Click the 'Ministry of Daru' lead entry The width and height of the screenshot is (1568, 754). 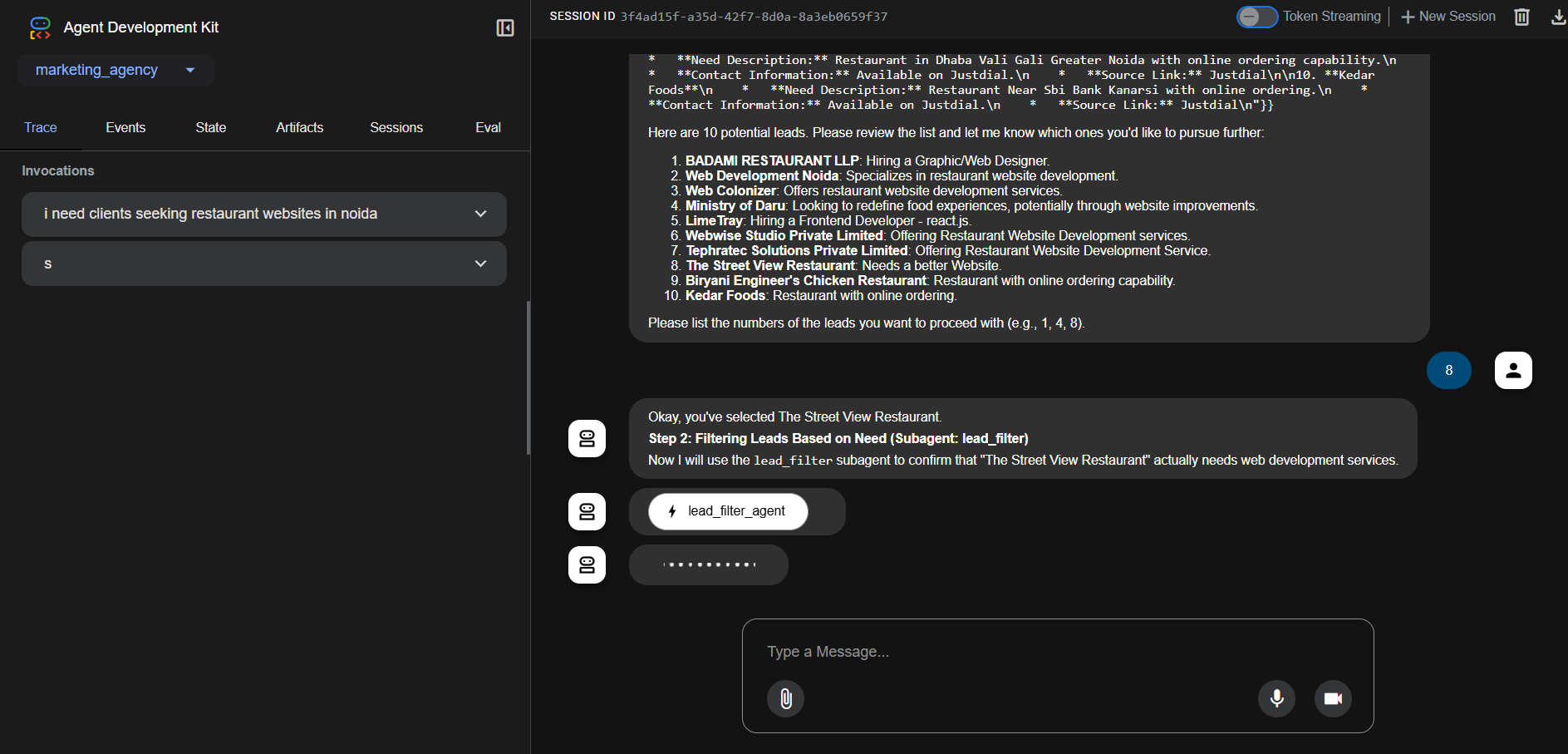971,205
